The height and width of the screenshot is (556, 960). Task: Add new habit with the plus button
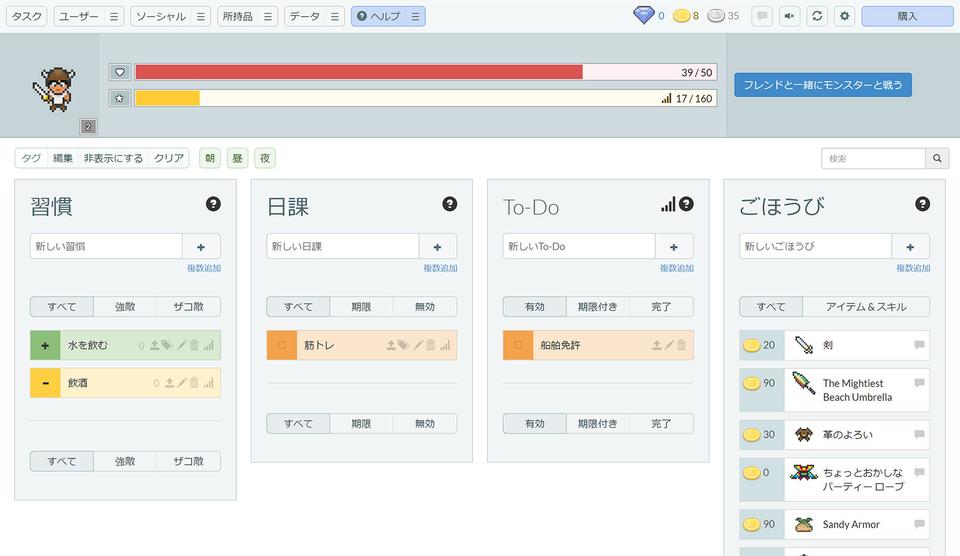201,246
